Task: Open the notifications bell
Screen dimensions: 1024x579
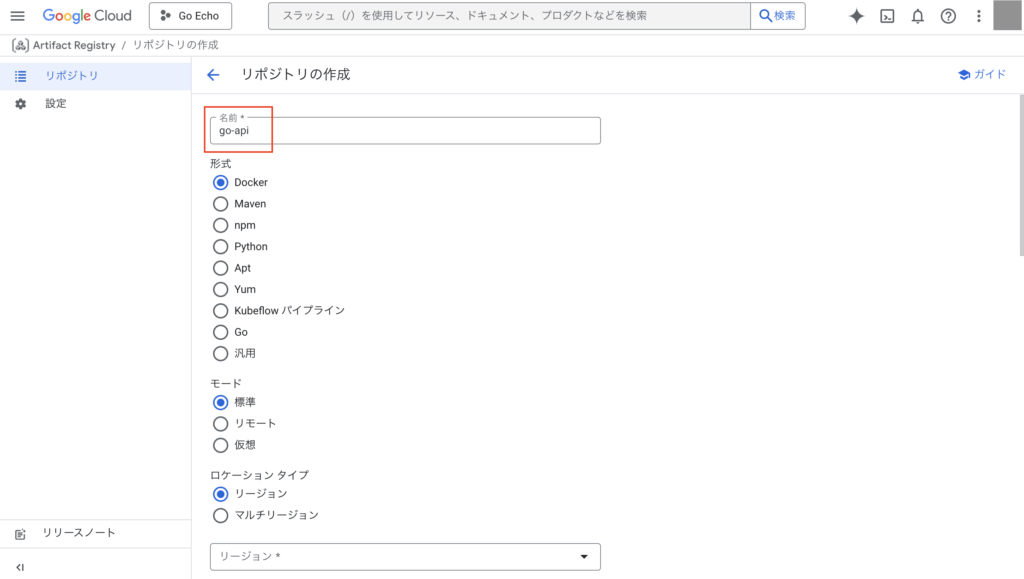Action: tap(917, 16)
